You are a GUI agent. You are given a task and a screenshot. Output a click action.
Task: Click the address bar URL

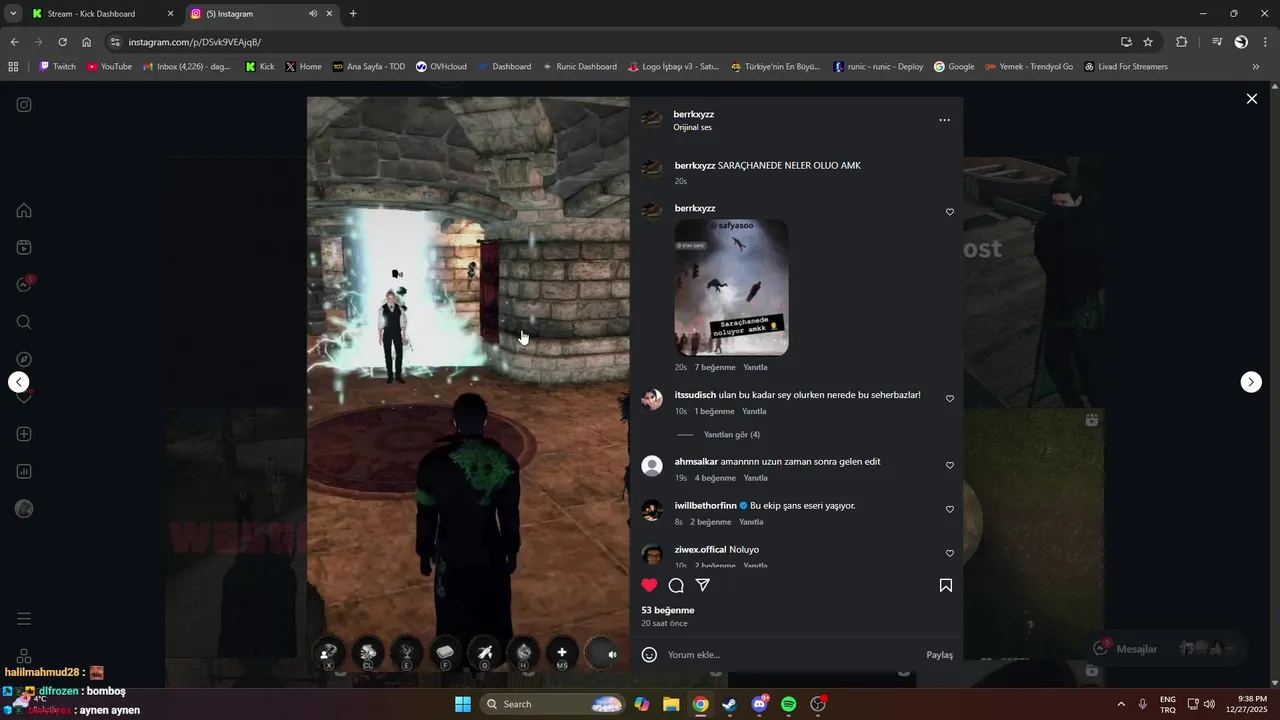click(194, 42)
